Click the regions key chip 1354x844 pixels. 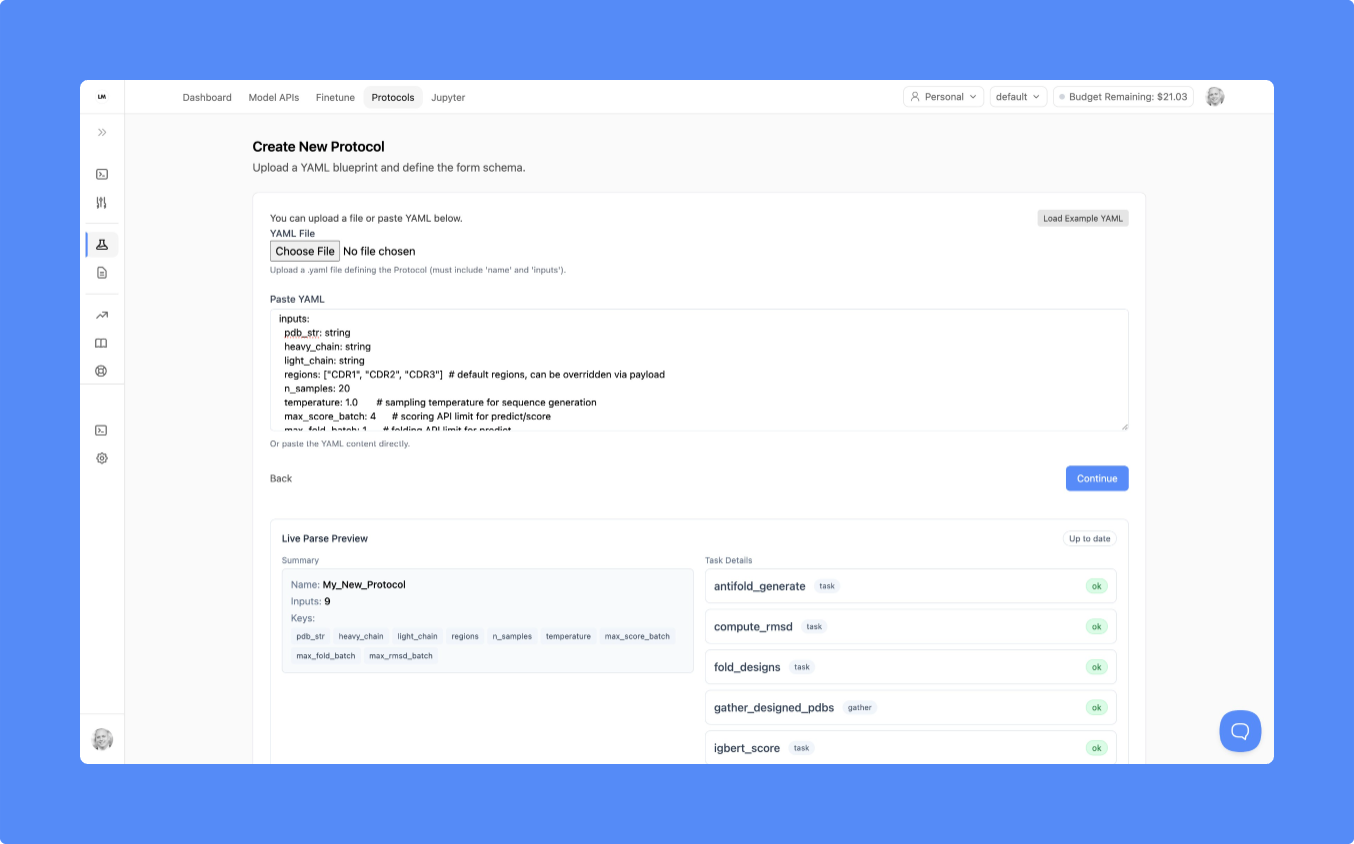pos(465,636)
